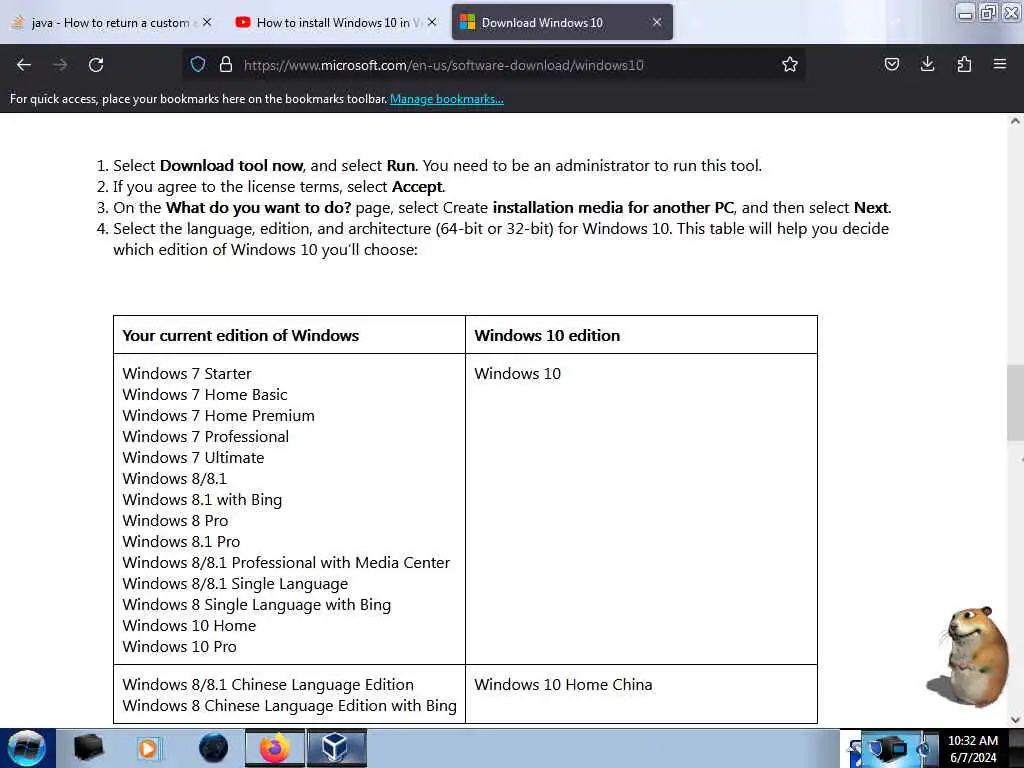Click 'Windows 7 Starter' text in table
The height and width of the screenshot is (768, 1024).
point(187,374)
